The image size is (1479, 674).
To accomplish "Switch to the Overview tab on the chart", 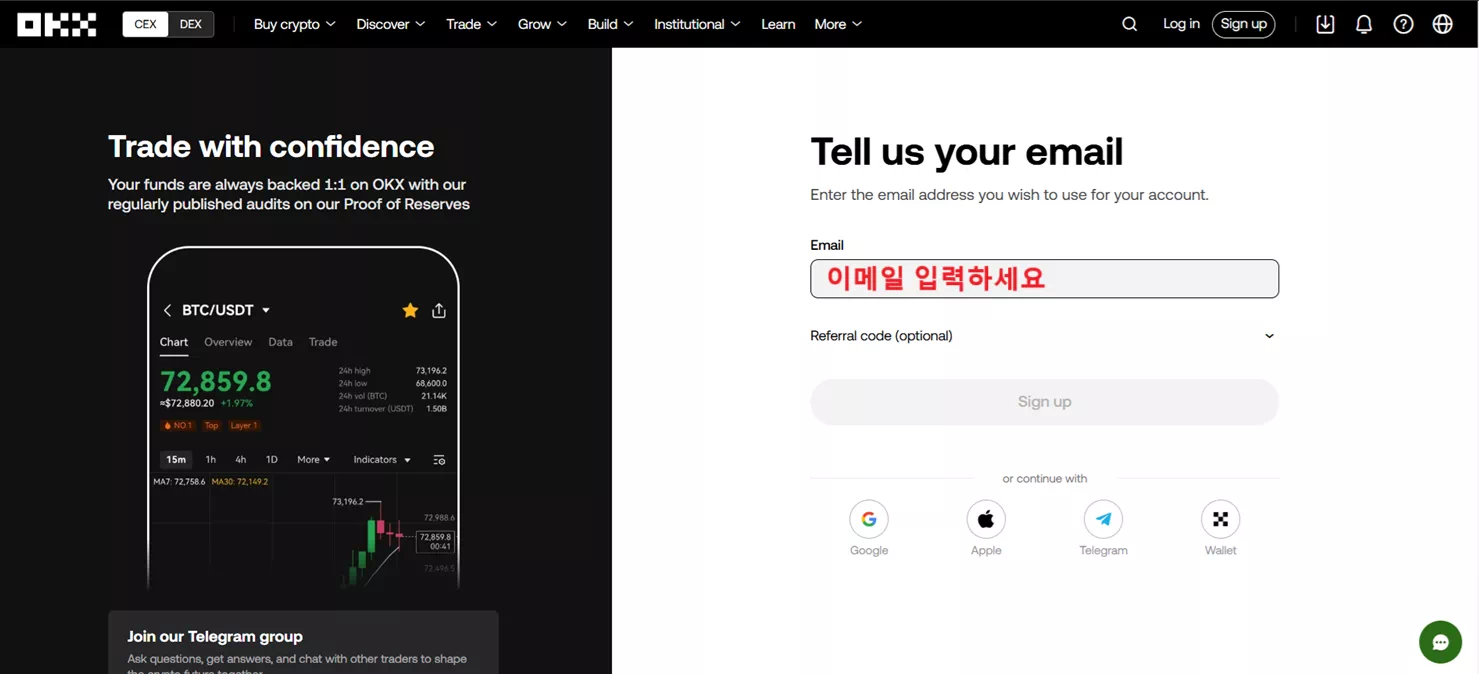I will (227, 342).
